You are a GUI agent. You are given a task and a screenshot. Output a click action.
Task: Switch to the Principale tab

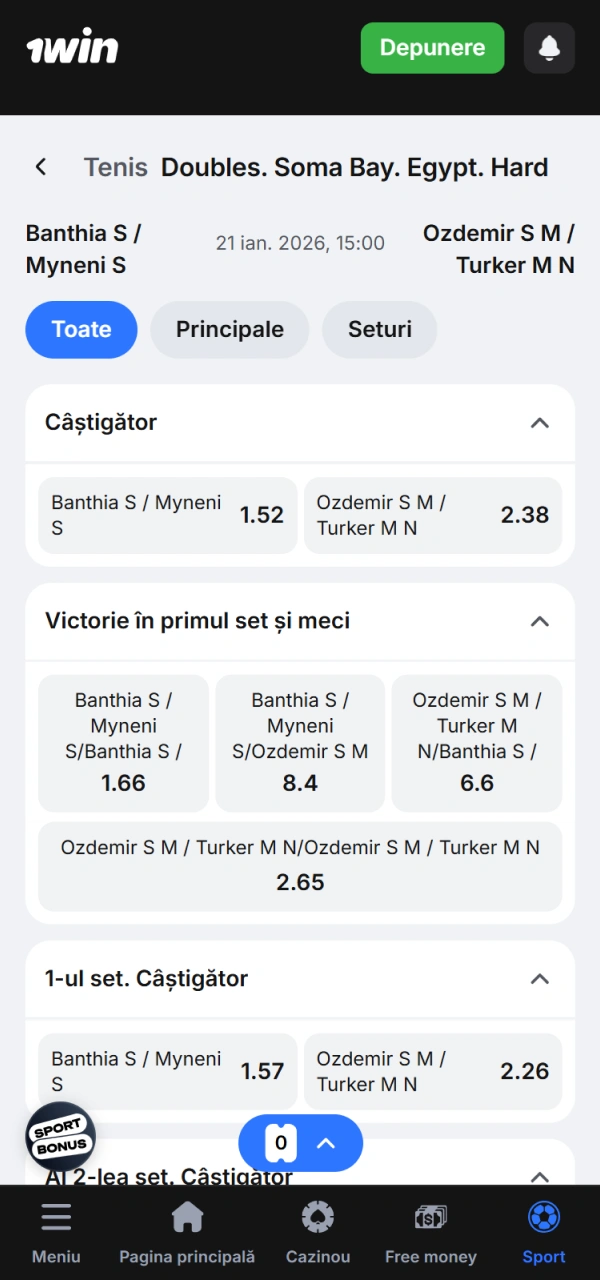pyautogui.click(x=229, y=329)
